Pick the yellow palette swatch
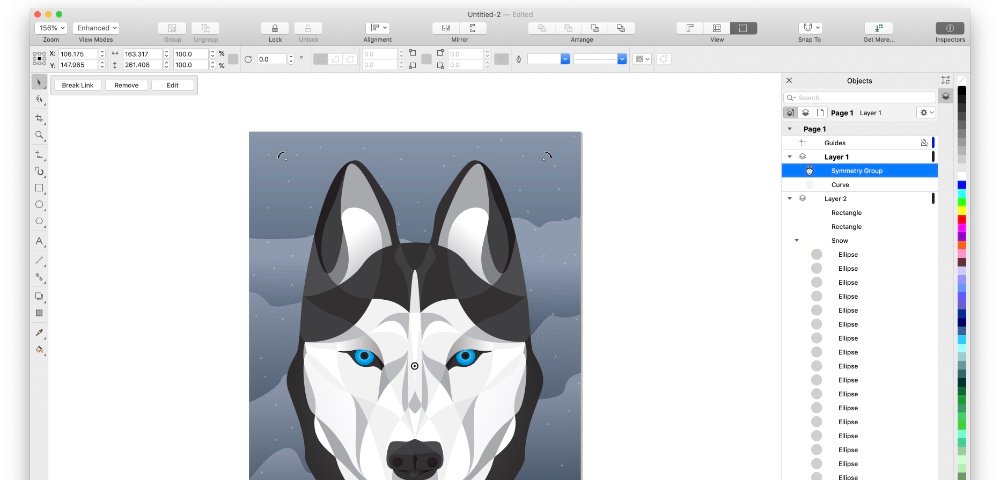The image size is (1000, 480). (x=962, y=211)
